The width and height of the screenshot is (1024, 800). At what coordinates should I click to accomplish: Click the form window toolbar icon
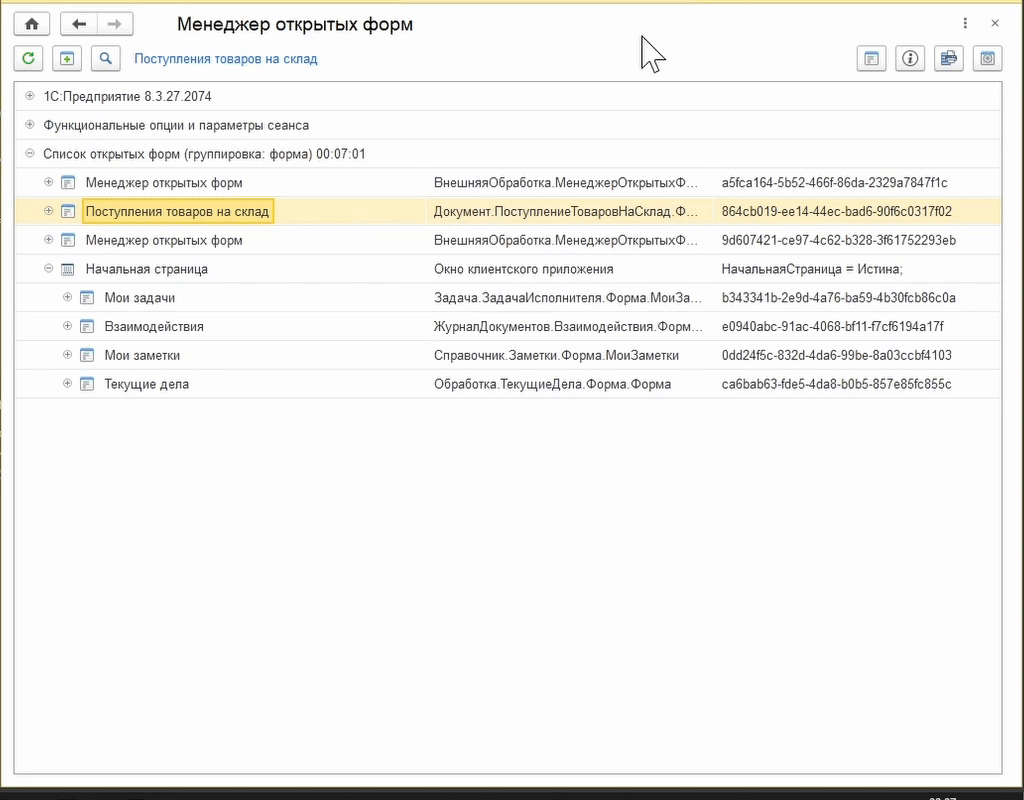coord(871,59)
